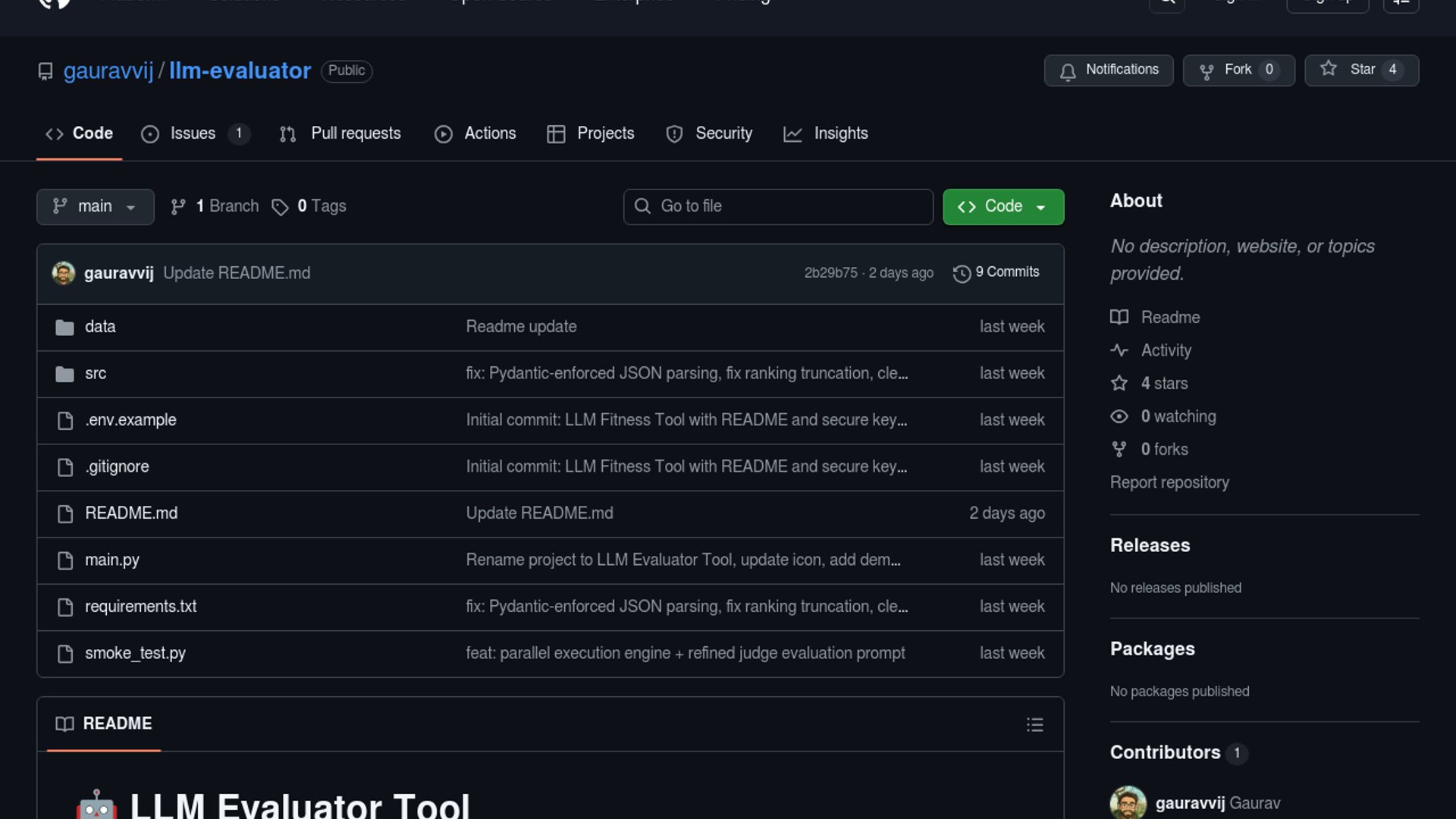
Task: Click the commits history clock icon
Action: [x=962, y=273]
